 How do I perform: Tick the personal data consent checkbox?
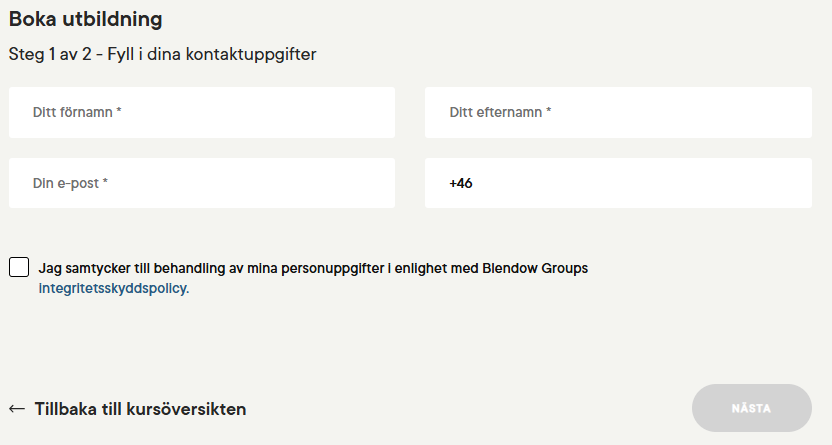tap(19, 268)
